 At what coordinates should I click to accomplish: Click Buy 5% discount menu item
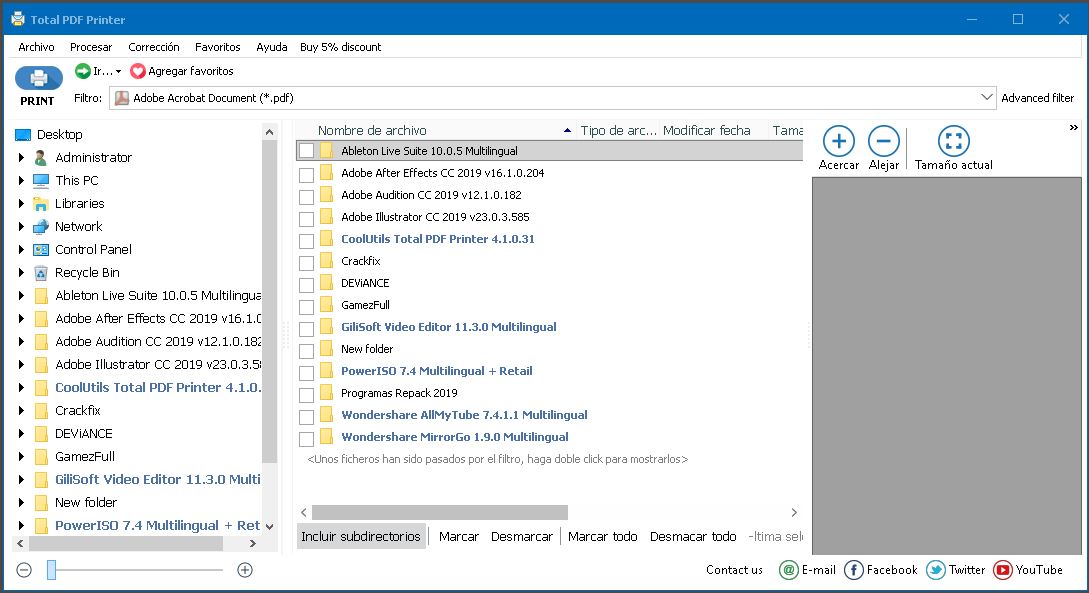pyautogui.click(x=340, y=47)
